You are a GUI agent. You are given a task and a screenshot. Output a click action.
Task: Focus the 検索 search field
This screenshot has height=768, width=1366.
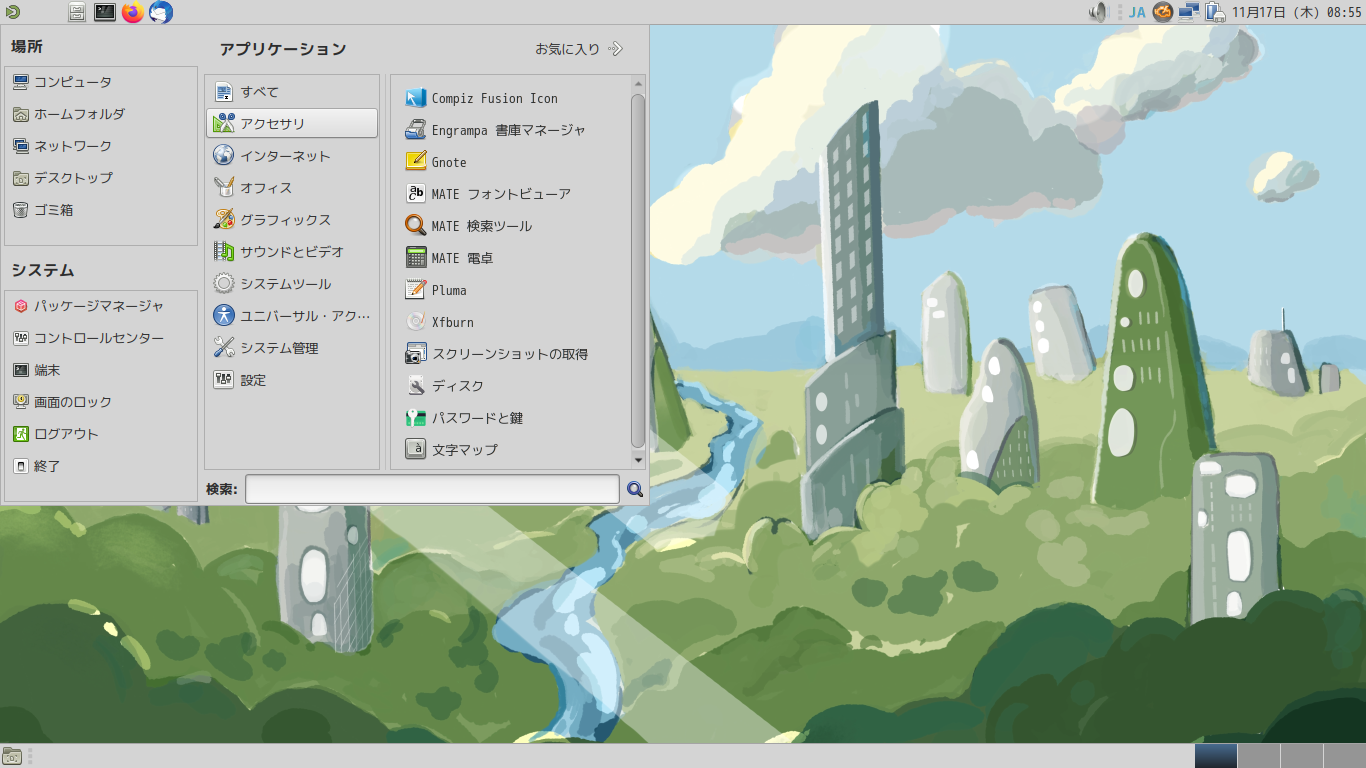click(432, 489)
